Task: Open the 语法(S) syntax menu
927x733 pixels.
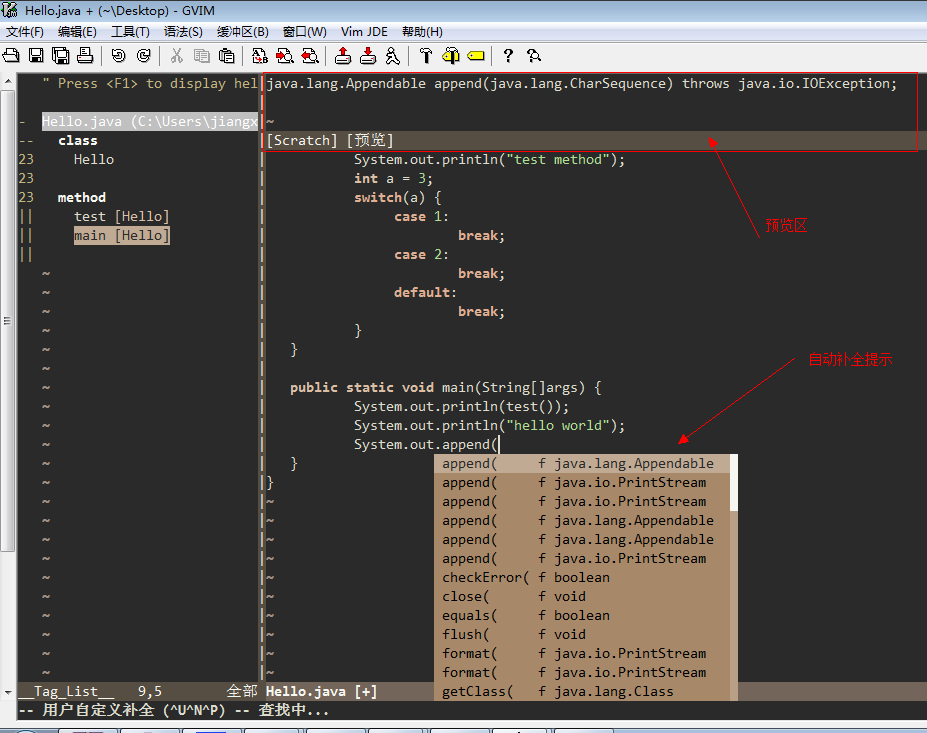Action: coord(181,31)
